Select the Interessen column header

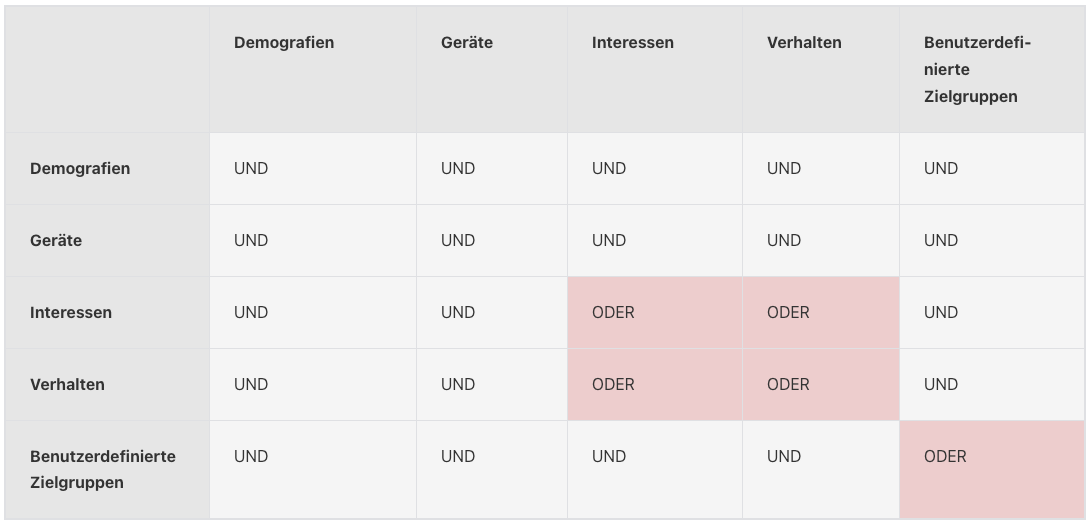633,42
